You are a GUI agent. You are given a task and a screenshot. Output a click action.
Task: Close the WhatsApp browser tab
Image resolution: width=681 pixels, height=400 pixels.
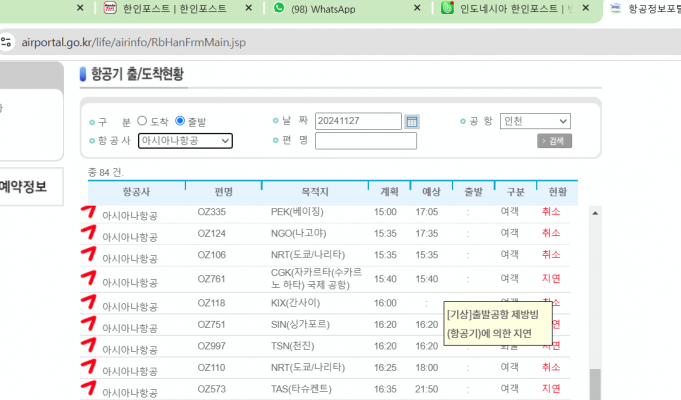(x=415, y=8)
